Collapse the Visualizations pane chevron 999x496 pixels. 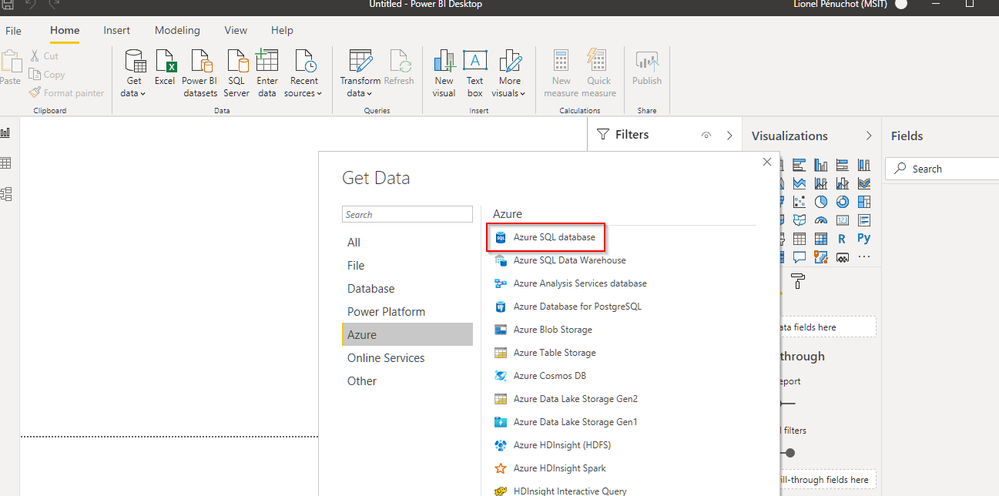click(868, 136)
